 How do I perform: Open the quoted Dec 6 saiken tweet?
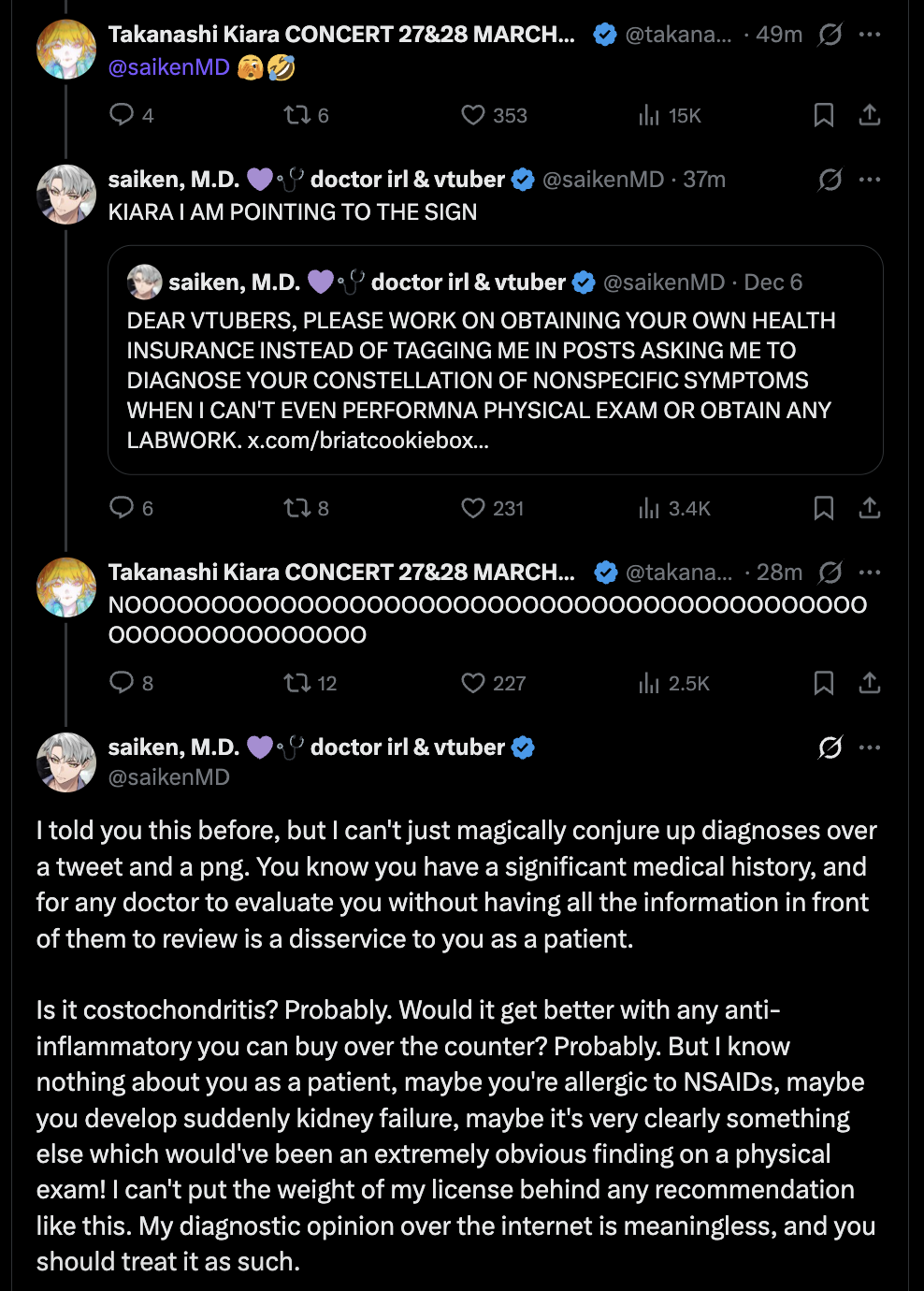click(495, 365)
